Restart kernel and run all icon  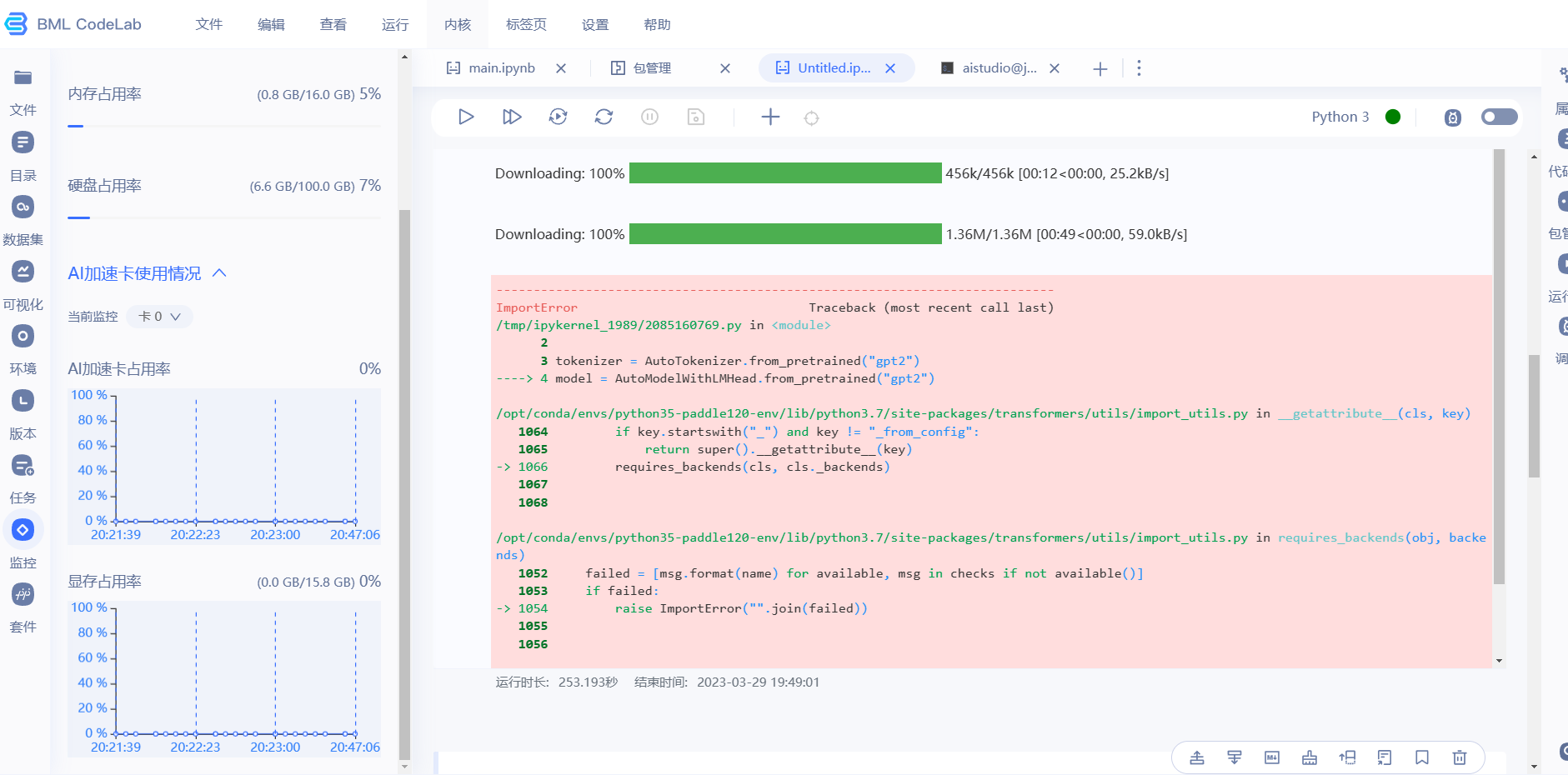coord(558,117)
